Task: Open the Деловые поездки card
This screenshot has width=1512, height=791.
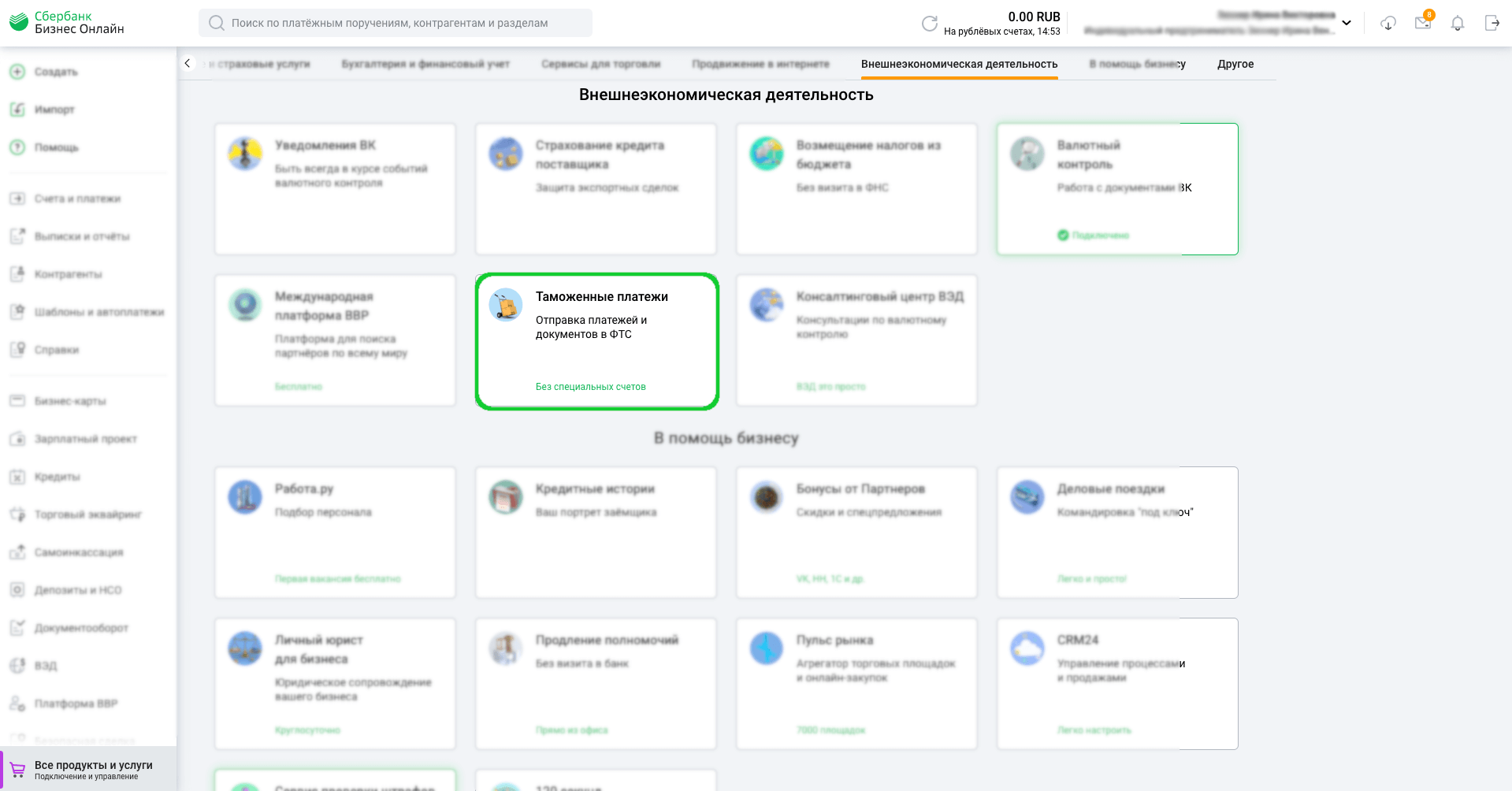Action: coord(1117,533)
